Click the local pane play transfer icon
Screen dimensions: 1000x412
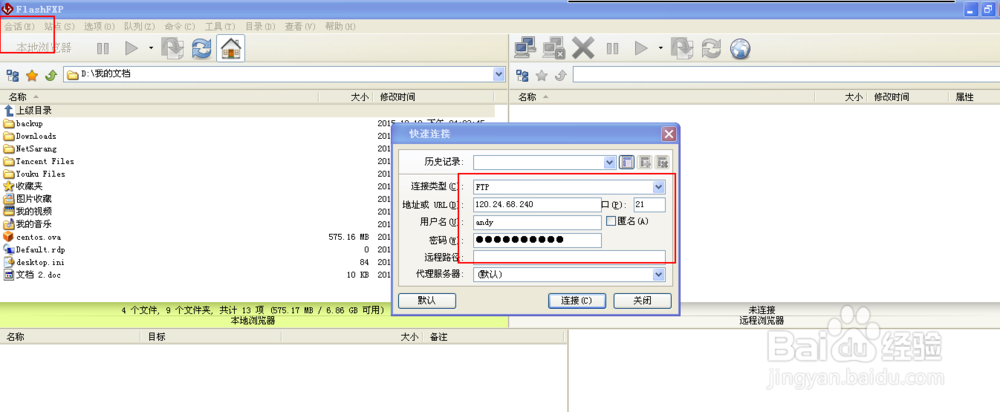(x=131, y=48)
